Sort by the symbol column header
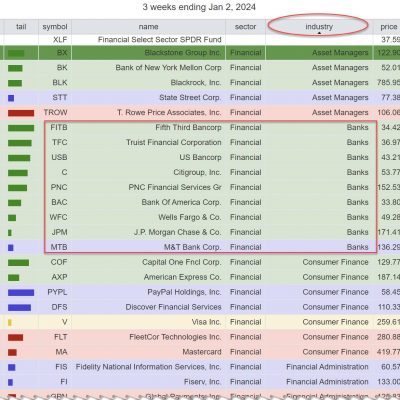The image size is (400, 400). [x=55, y=27]
